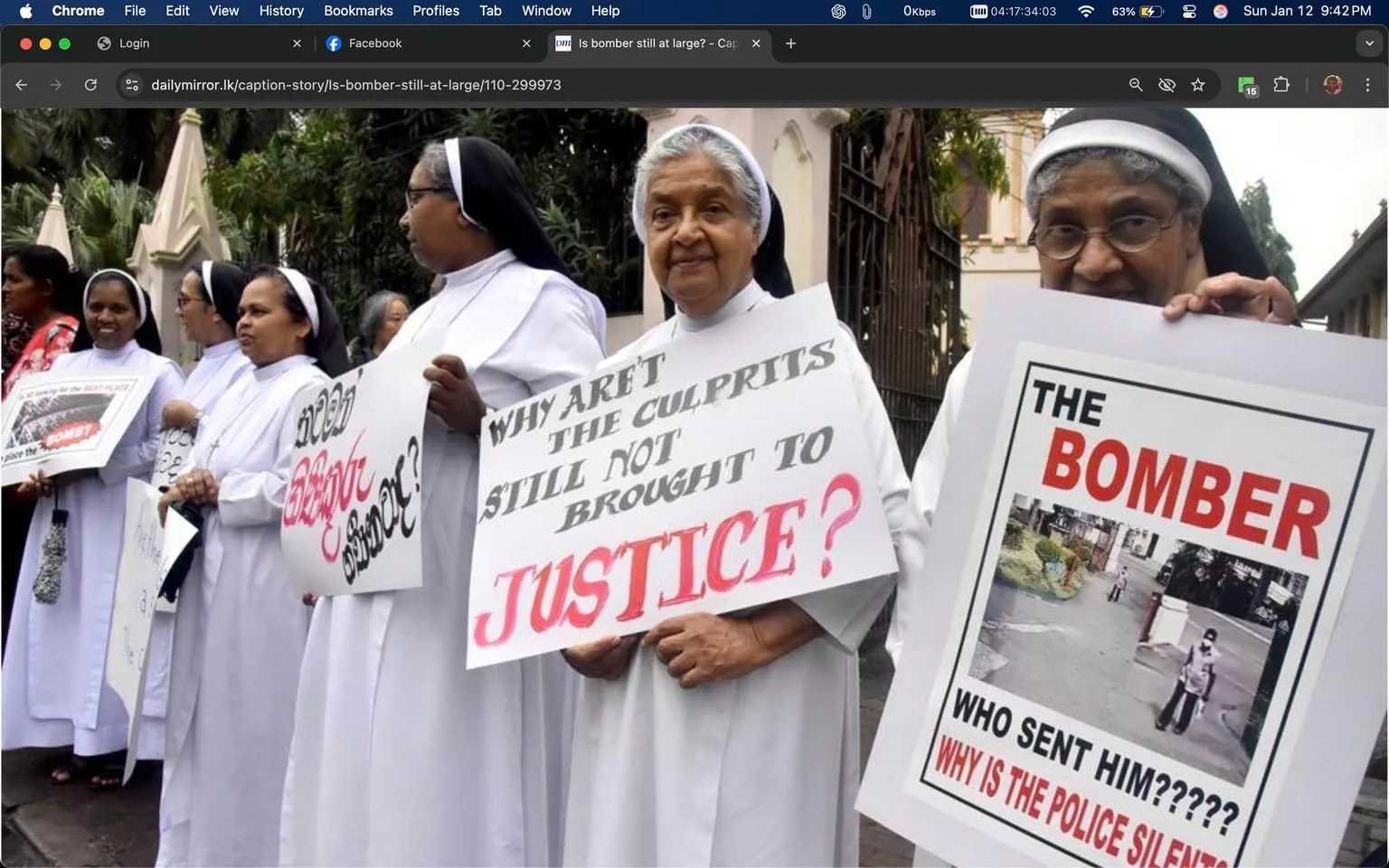Open Control Center in the menu bar

[x=1189, y=11]
